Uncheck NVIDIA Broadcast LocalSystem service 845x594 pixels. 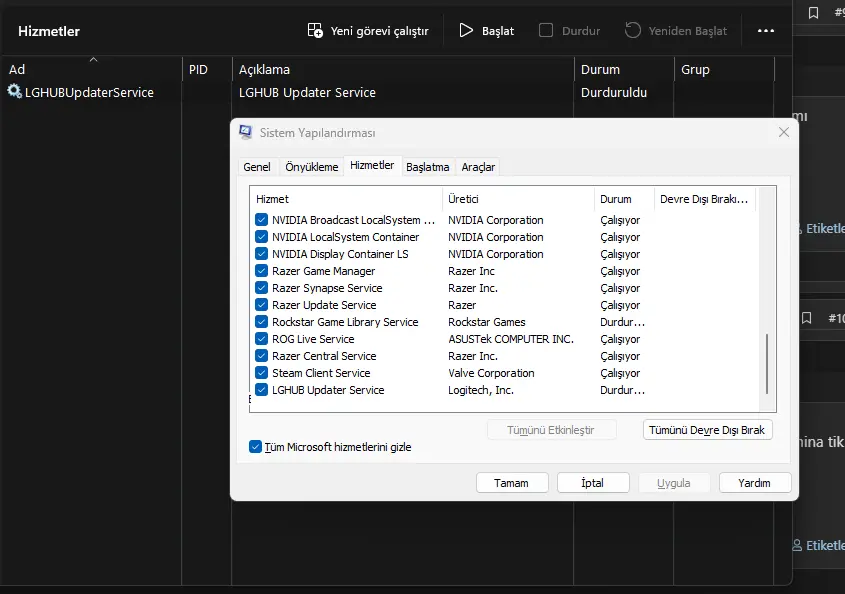[261, 220]
